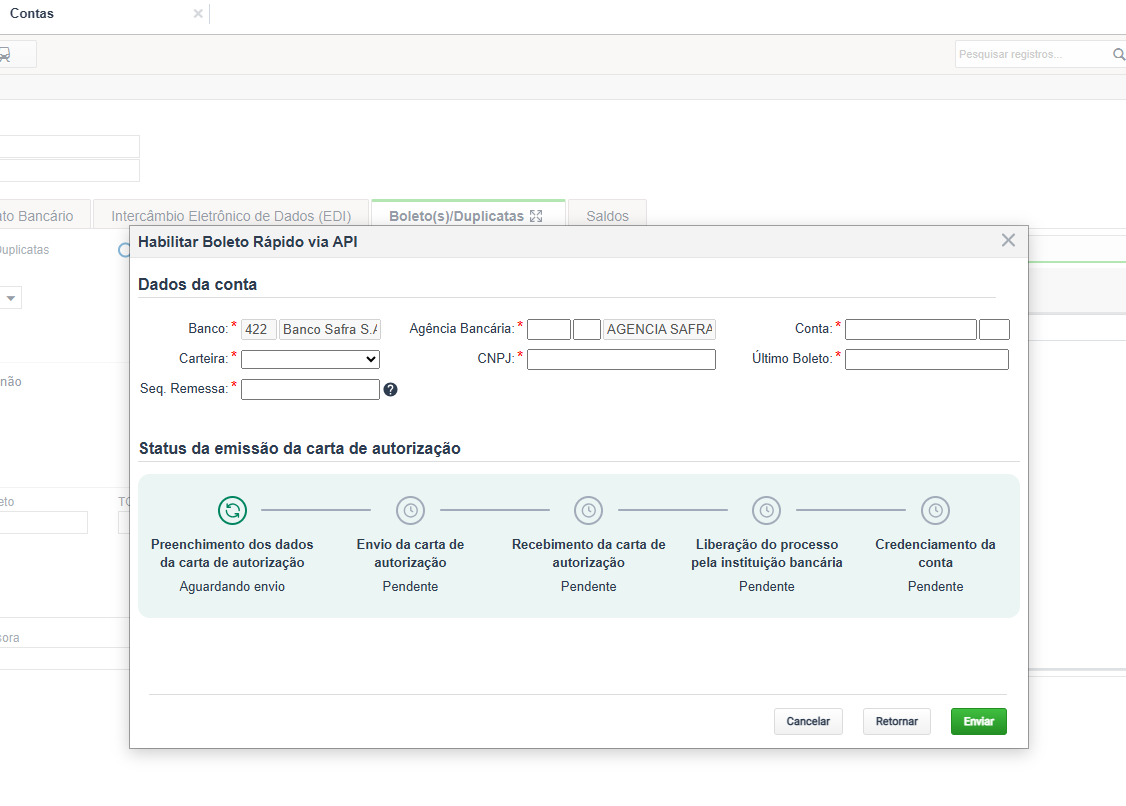Close the Contas tab

tap(198, 14)
